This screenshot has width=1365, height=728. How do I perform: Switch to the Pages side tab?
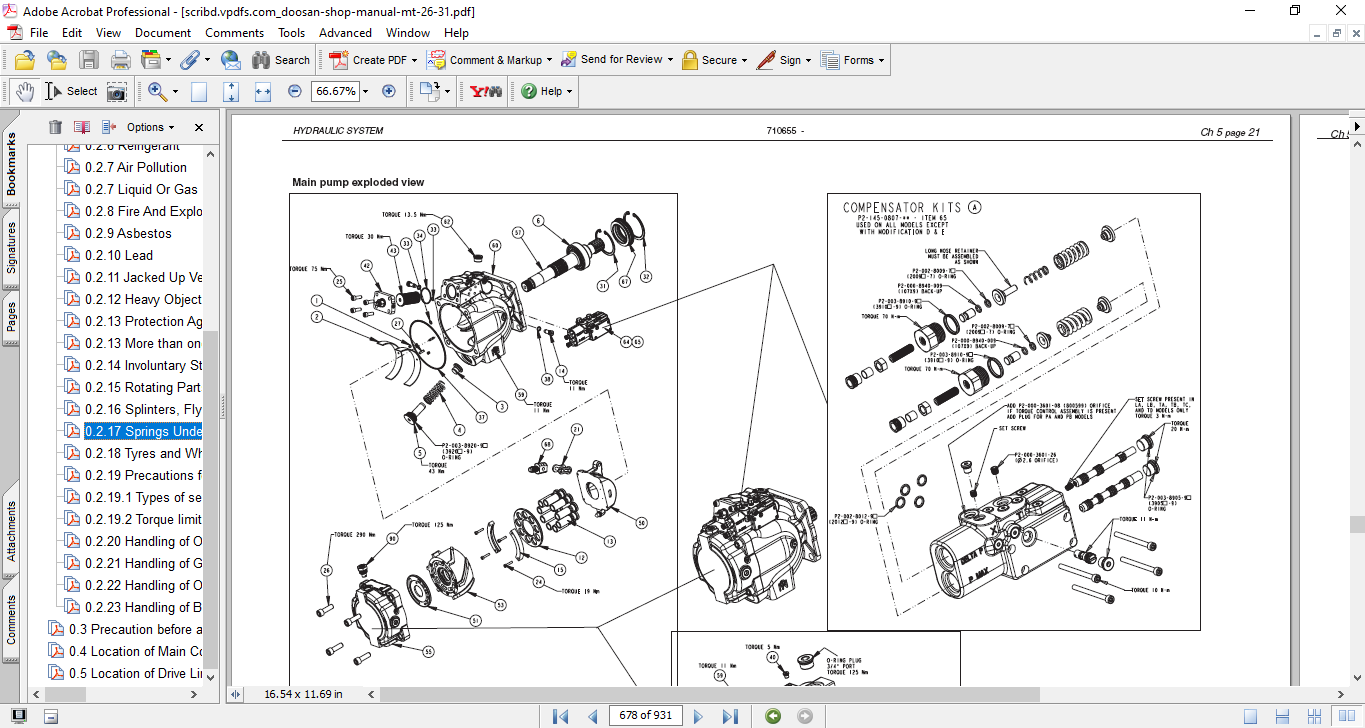pyautogui.click(x=12, y=316)
